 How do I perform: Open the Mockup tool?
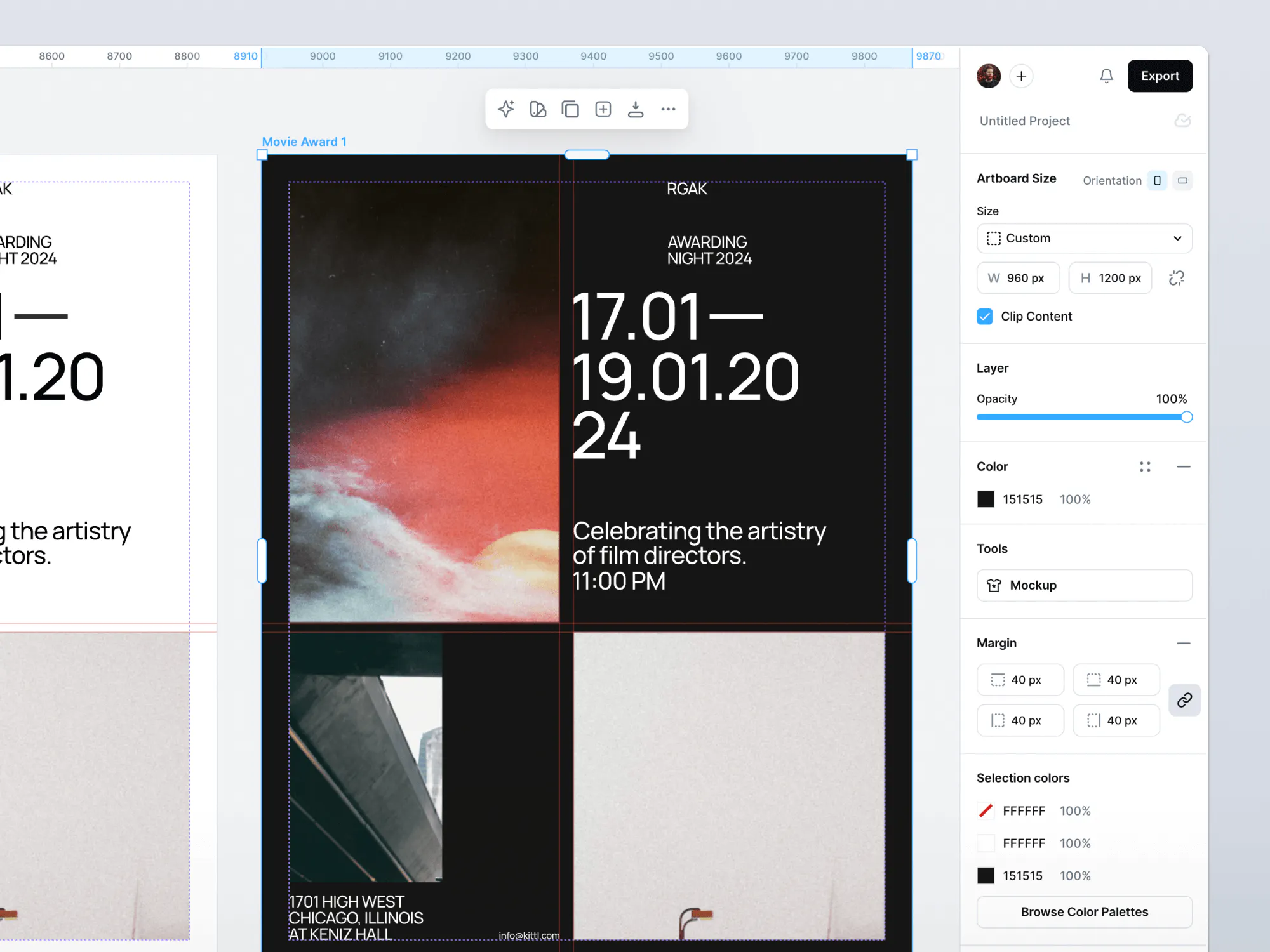tap(1084, 585)
